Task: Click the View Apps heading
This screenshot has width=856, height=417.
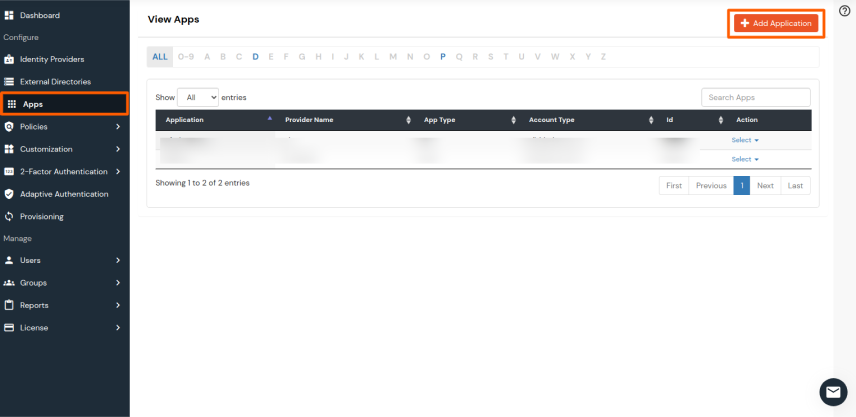Action: point(174,20)
